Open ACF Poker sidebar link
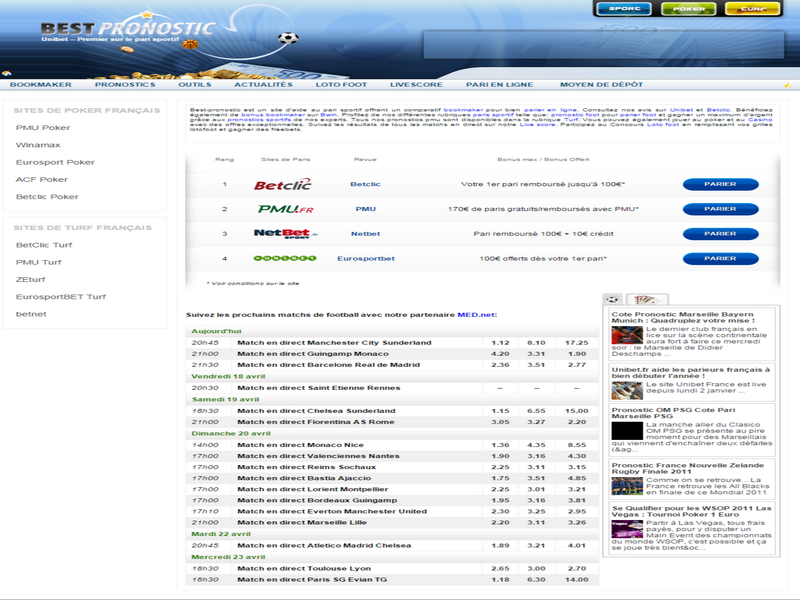The image size is (800, 600). click(42, 180)
